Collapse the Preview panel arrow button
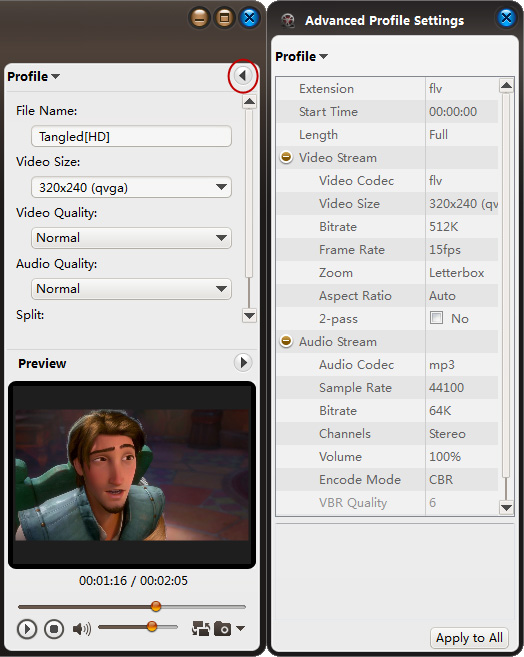This screenshot has height=657, width=524. [x=243, y=362]
